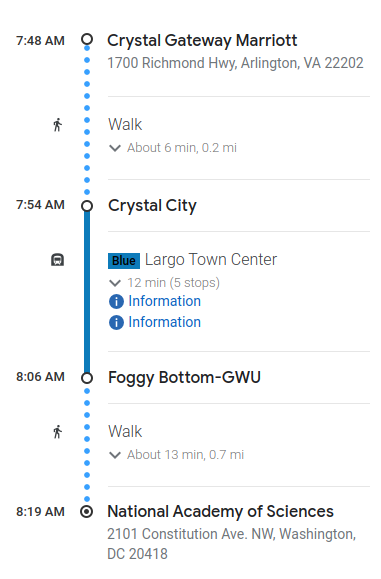Click the Blue line color badge

[x=124, y=261]
